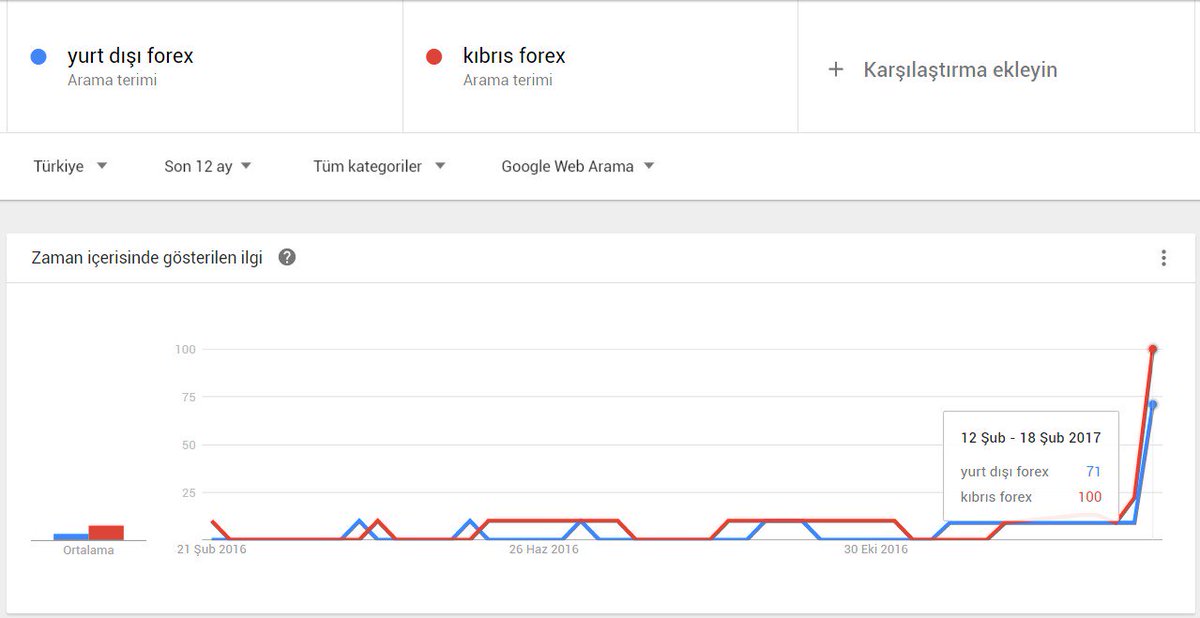The image size is (1200, 618).
Task: Edit the kıbrıs forex search term
Action: pyautogui.click(x=514, y=56)
